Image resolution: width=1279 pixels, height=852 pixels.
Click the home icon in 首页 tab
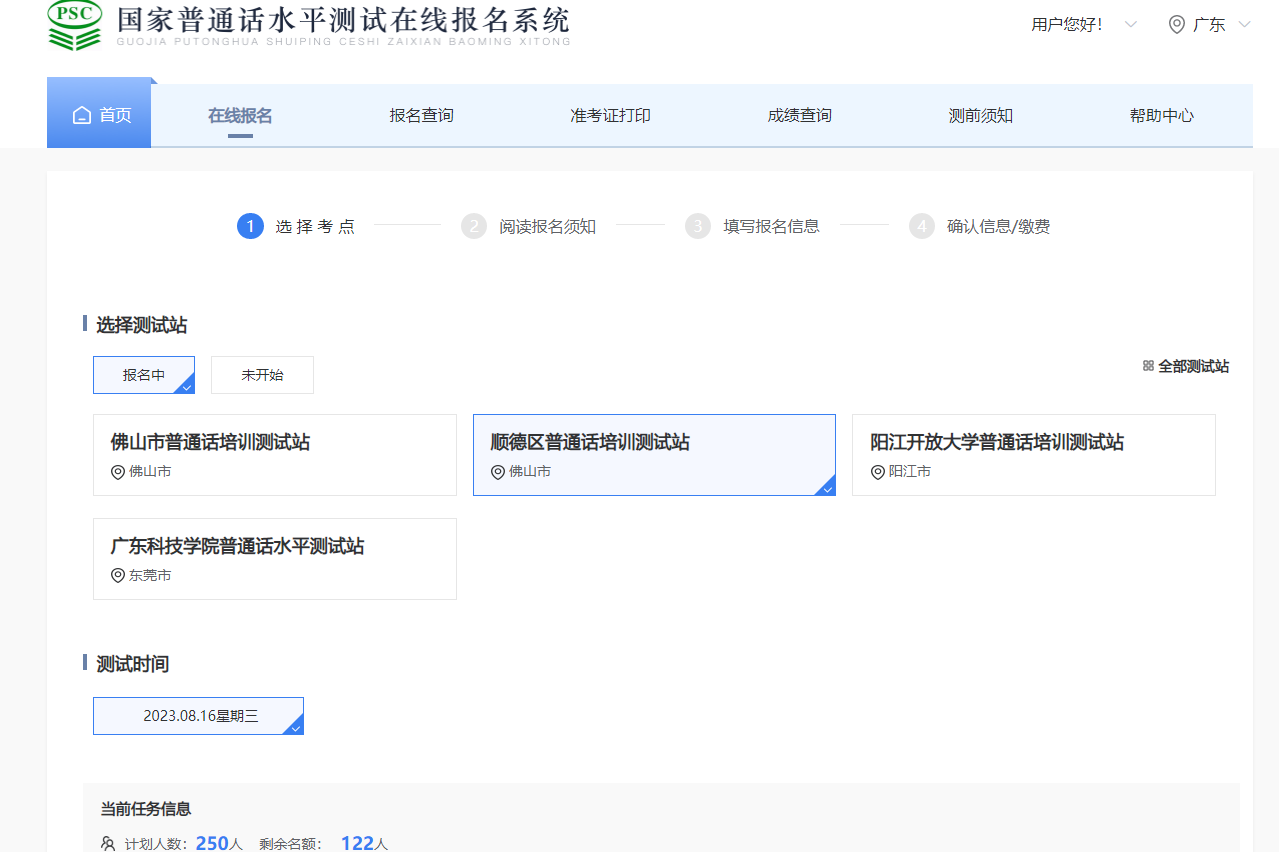click(x=82, y=116)
